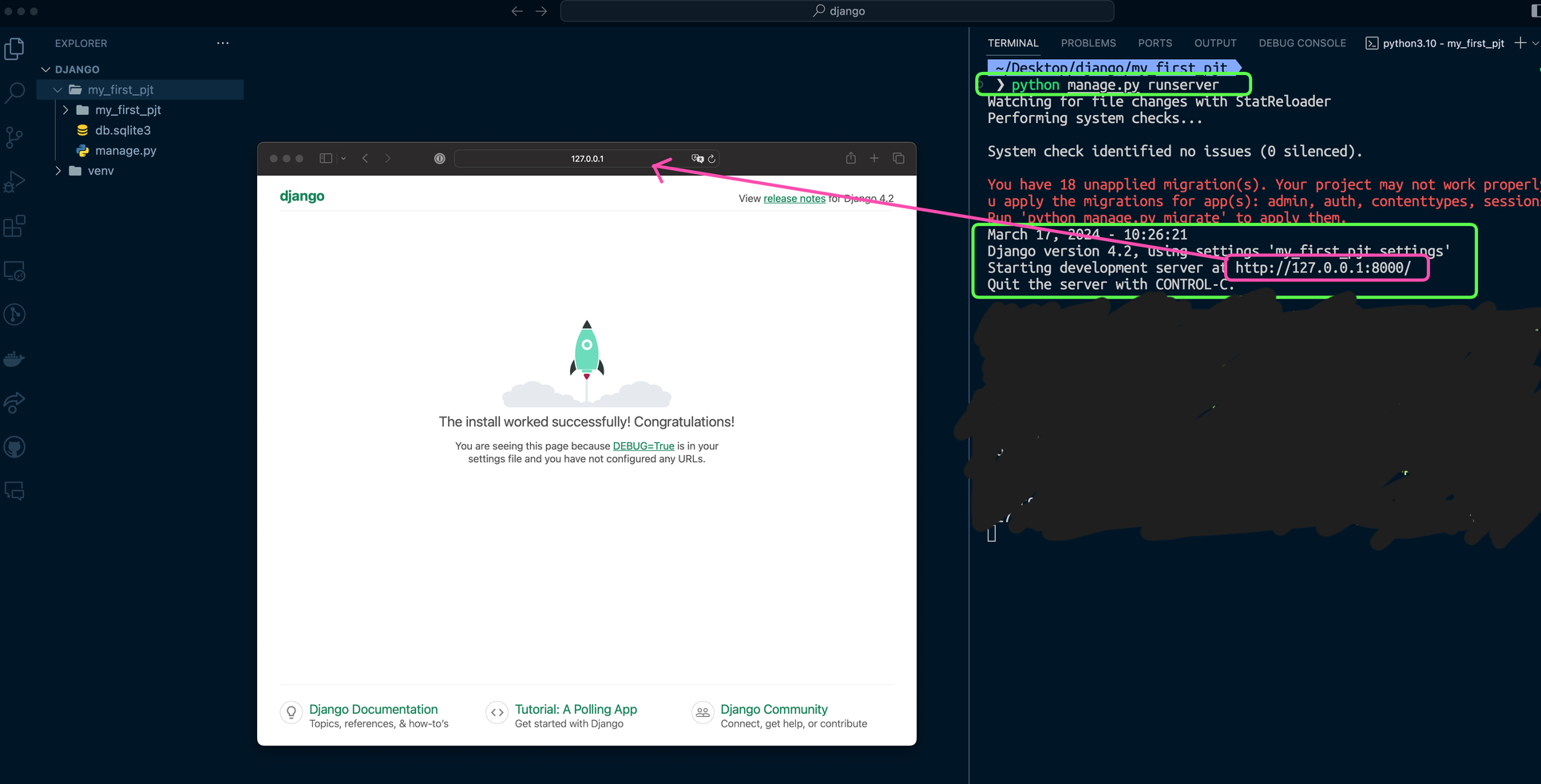Reload the page in Safari
The width and height of the screenshot is (1541, 784).
click(x=712, y=159)
